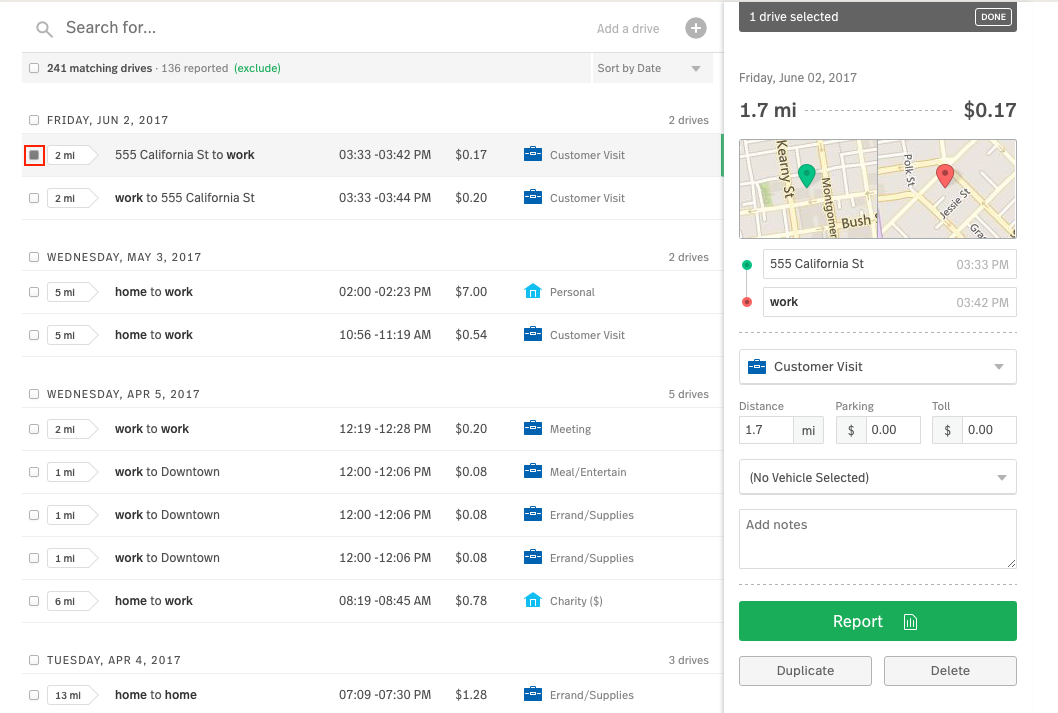This screenshot has height=713, width=1058.
Task: Click the 2 mi tag on work to work row
Action: point(72,429)
